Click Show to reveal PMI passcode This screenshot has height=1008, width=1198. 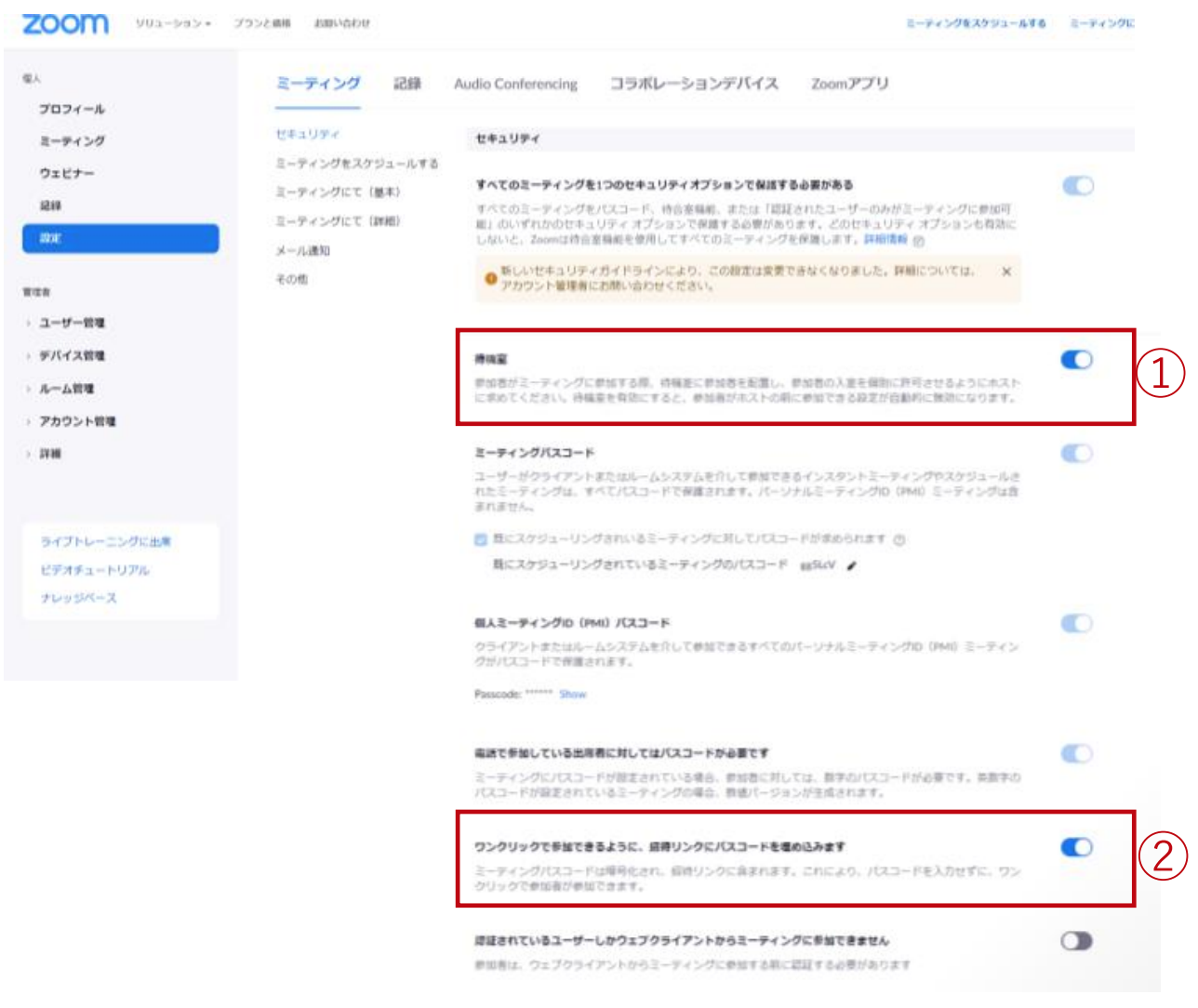(572, 694)
